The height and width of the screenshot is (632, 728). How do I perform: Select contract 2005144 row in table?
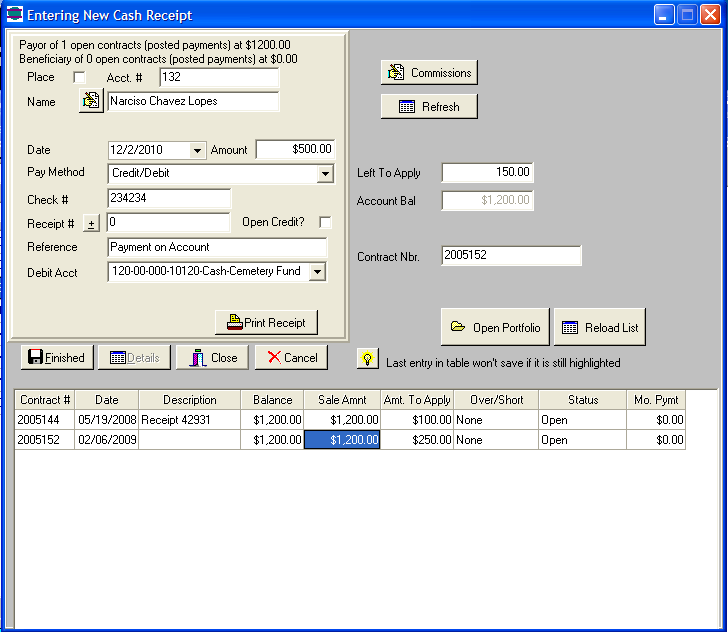pos(46,420)
